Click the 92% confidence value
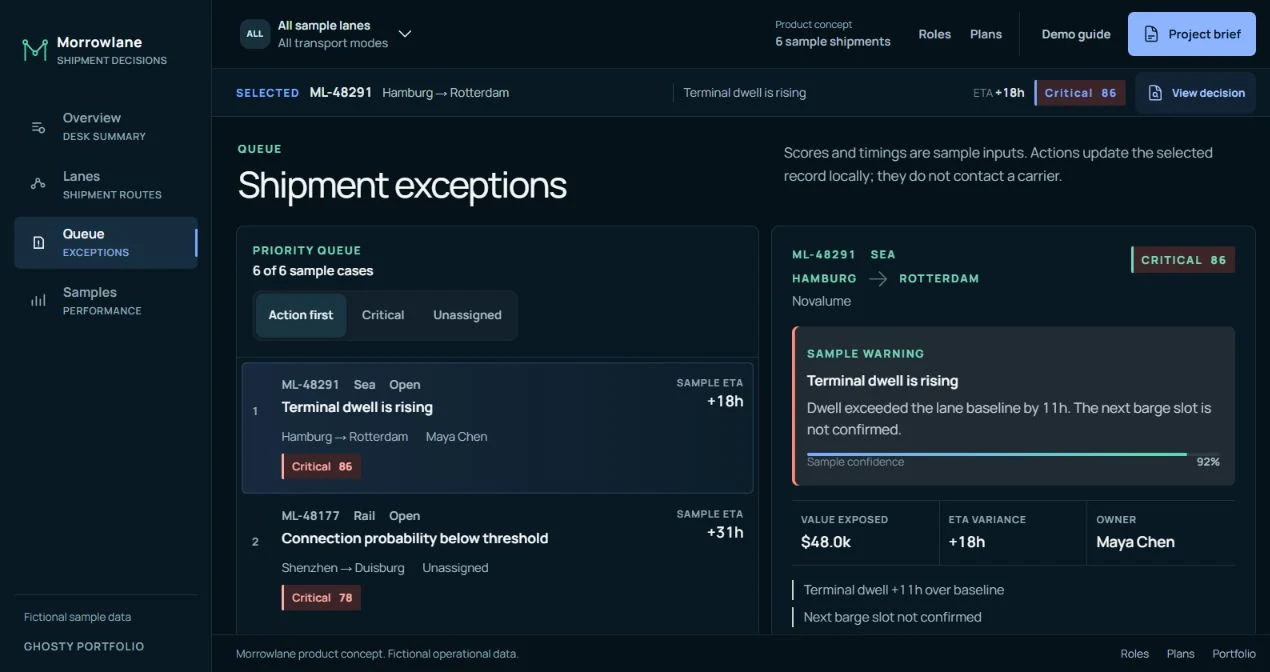Viewport: 1270px width, 672px height. pos(1208,462)
